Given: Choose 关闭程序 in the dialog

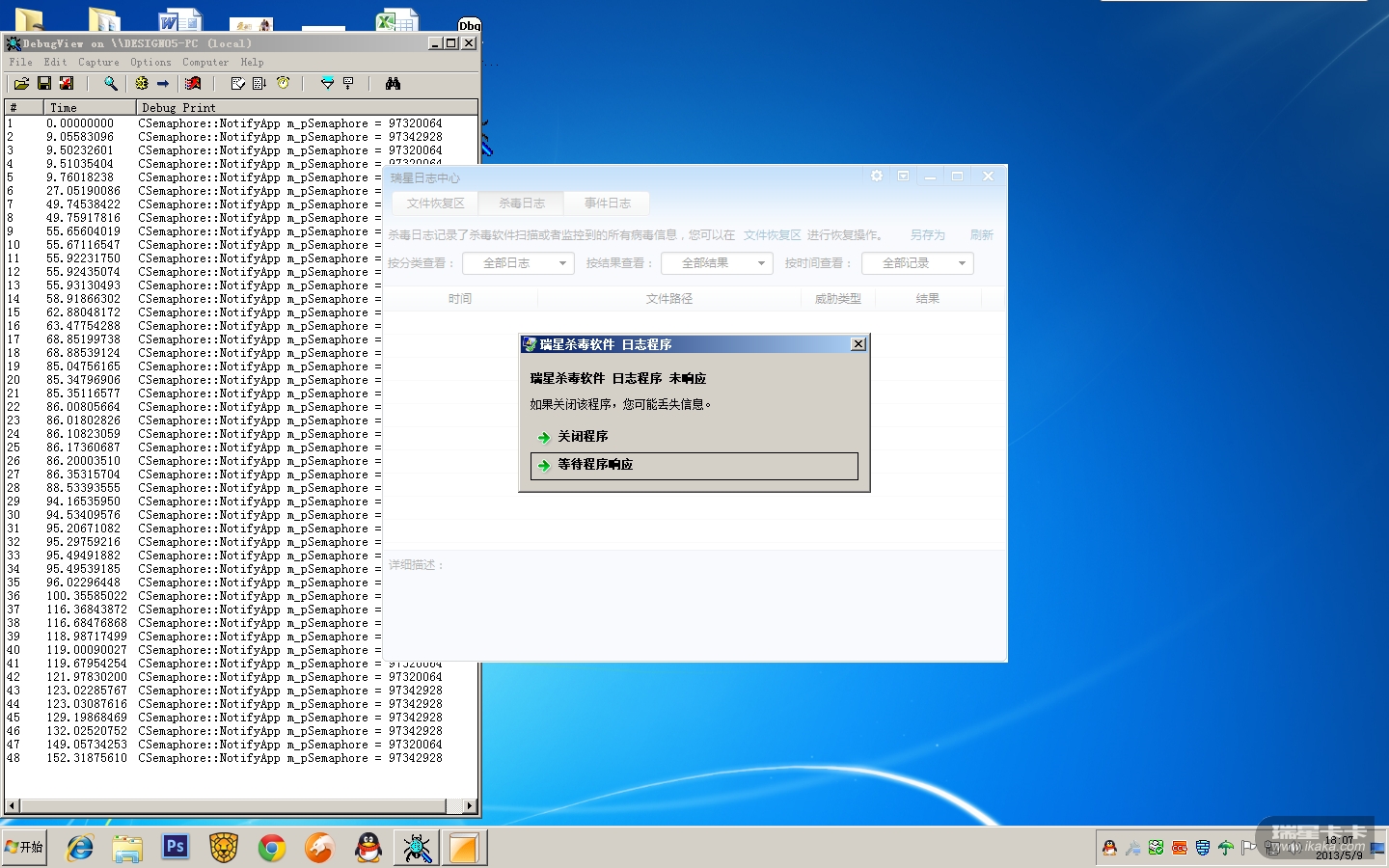Looking at the screenshot, I should [x=583, y=437].
